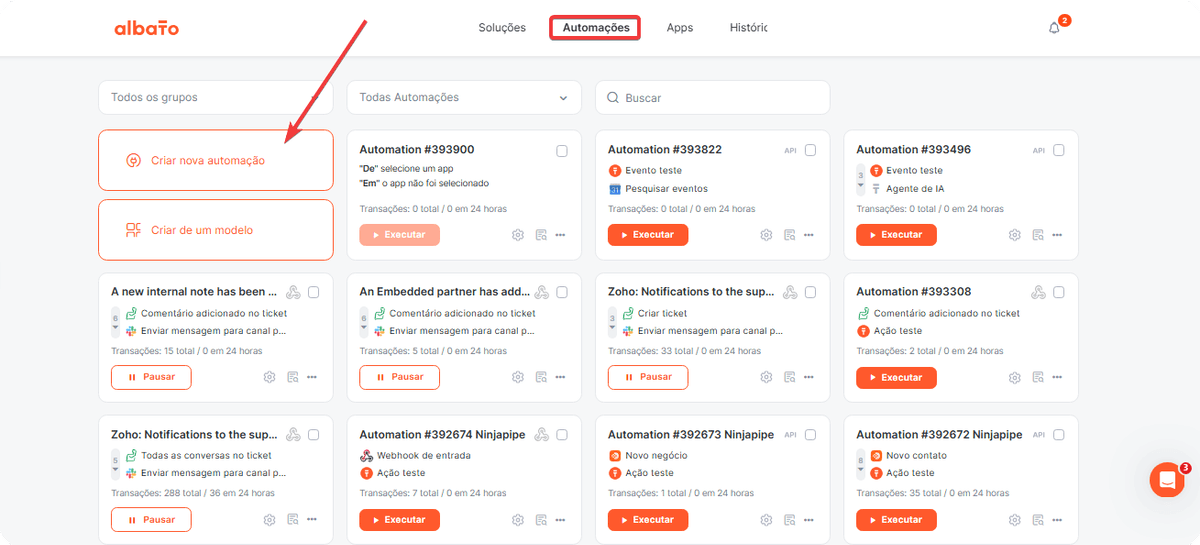The width and height of the screenshot is (1200, 545).
Task: Expand the Todos os grupos dropdown
Action: pyautogui.click(x=215, y=98)
